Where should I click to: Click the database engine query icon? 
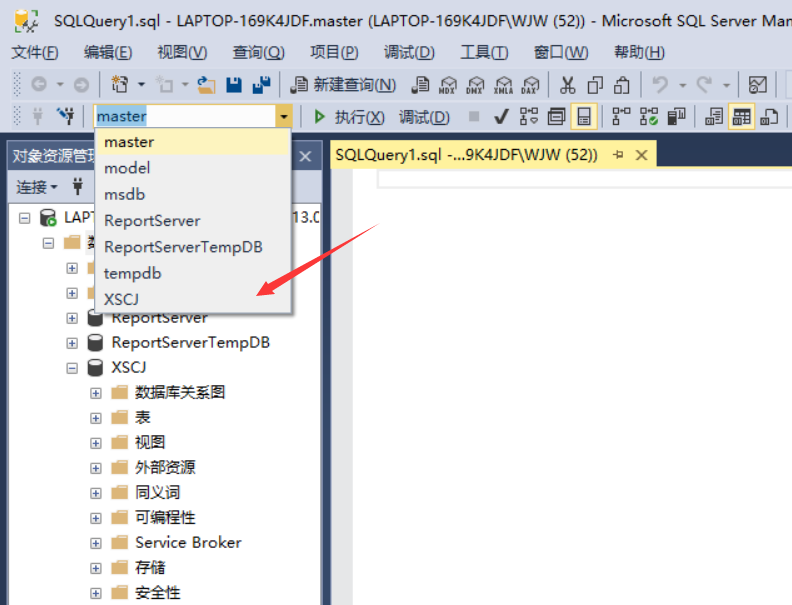tap(420, 85)
